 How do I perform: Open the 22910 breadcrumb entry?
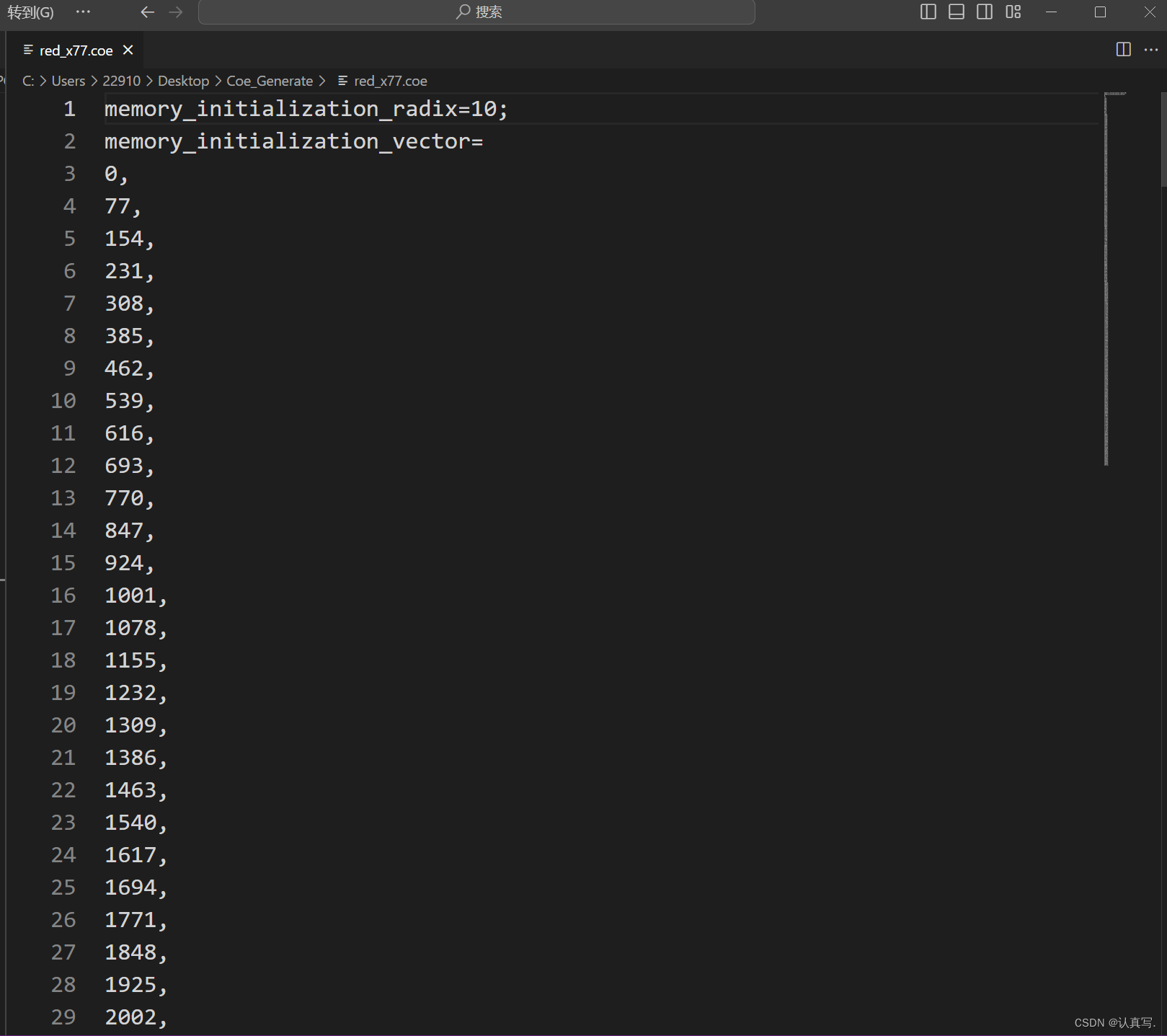point(121,81)
